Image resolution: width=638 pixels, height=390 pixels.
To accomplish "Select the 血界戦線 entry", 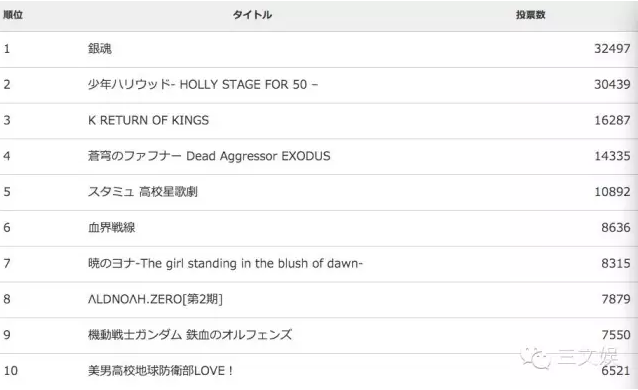I will tap(111, 227).
